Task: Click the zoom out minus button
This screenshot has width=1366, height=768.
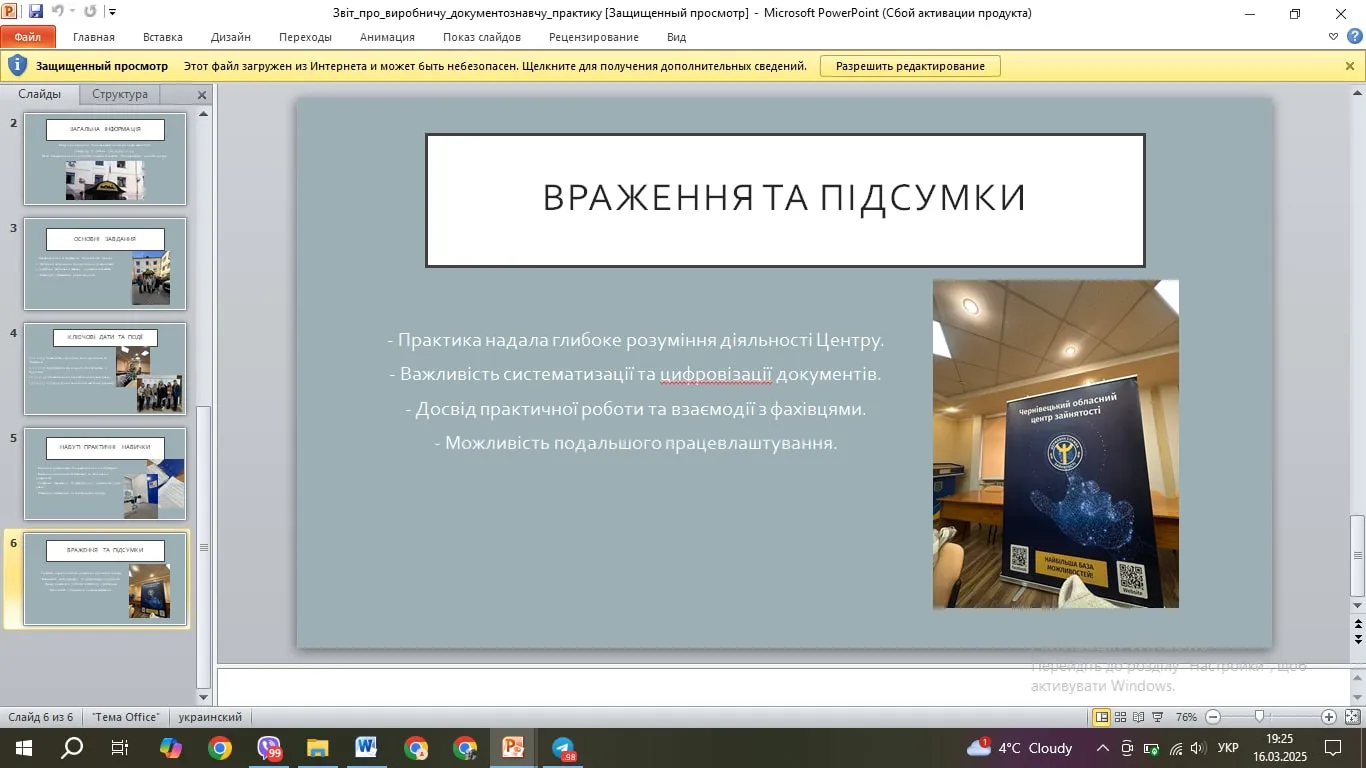Action: tap(1213, 717)
